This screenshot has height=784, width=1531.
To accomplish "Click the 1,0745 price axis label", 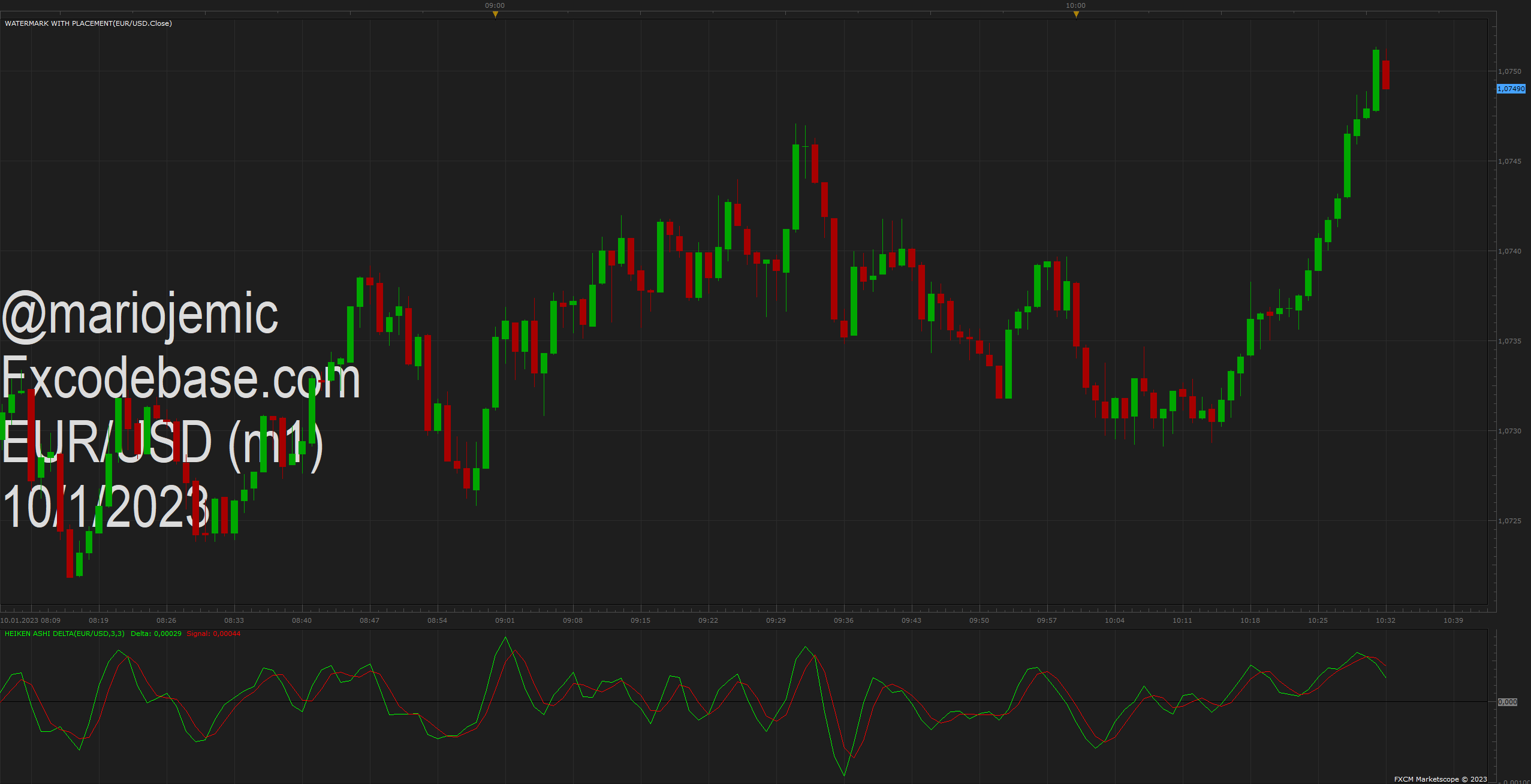I will pos(1509,161).
